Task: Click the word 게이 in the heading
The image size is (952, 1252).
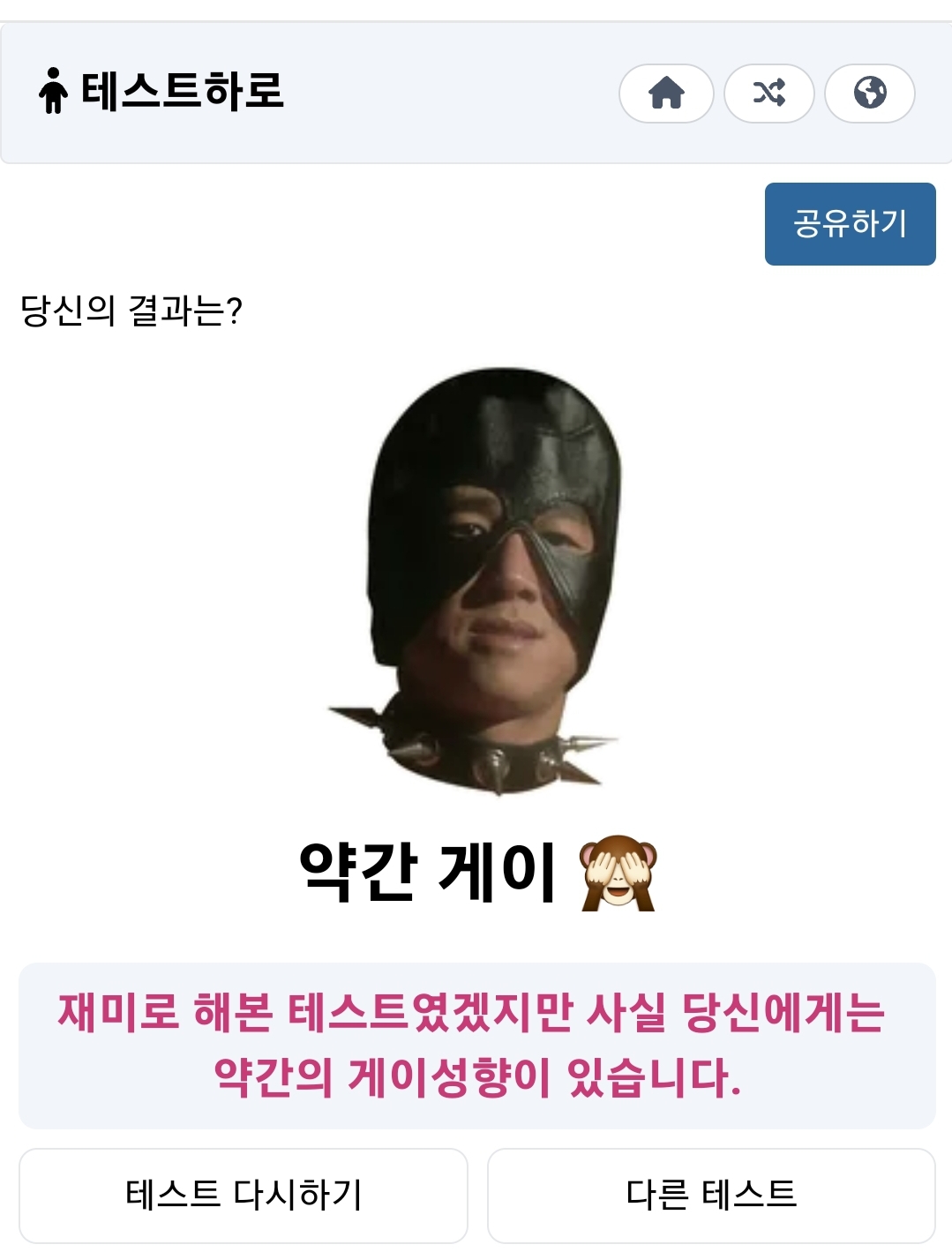Action: tap(496, 873)
